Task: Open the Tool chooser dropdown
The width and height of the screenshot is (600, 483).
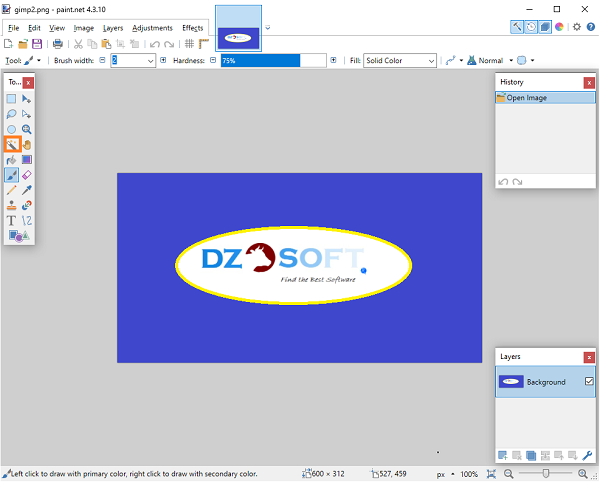Action: (x=39, y=60)
